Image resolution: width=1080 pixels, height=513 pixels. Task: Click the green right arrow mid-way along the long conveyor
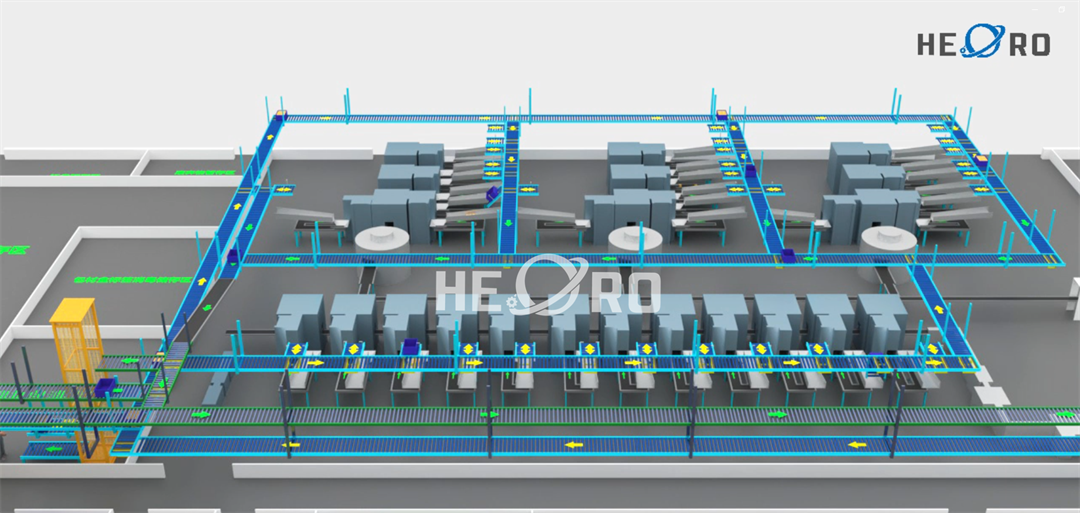pos(488,413)
